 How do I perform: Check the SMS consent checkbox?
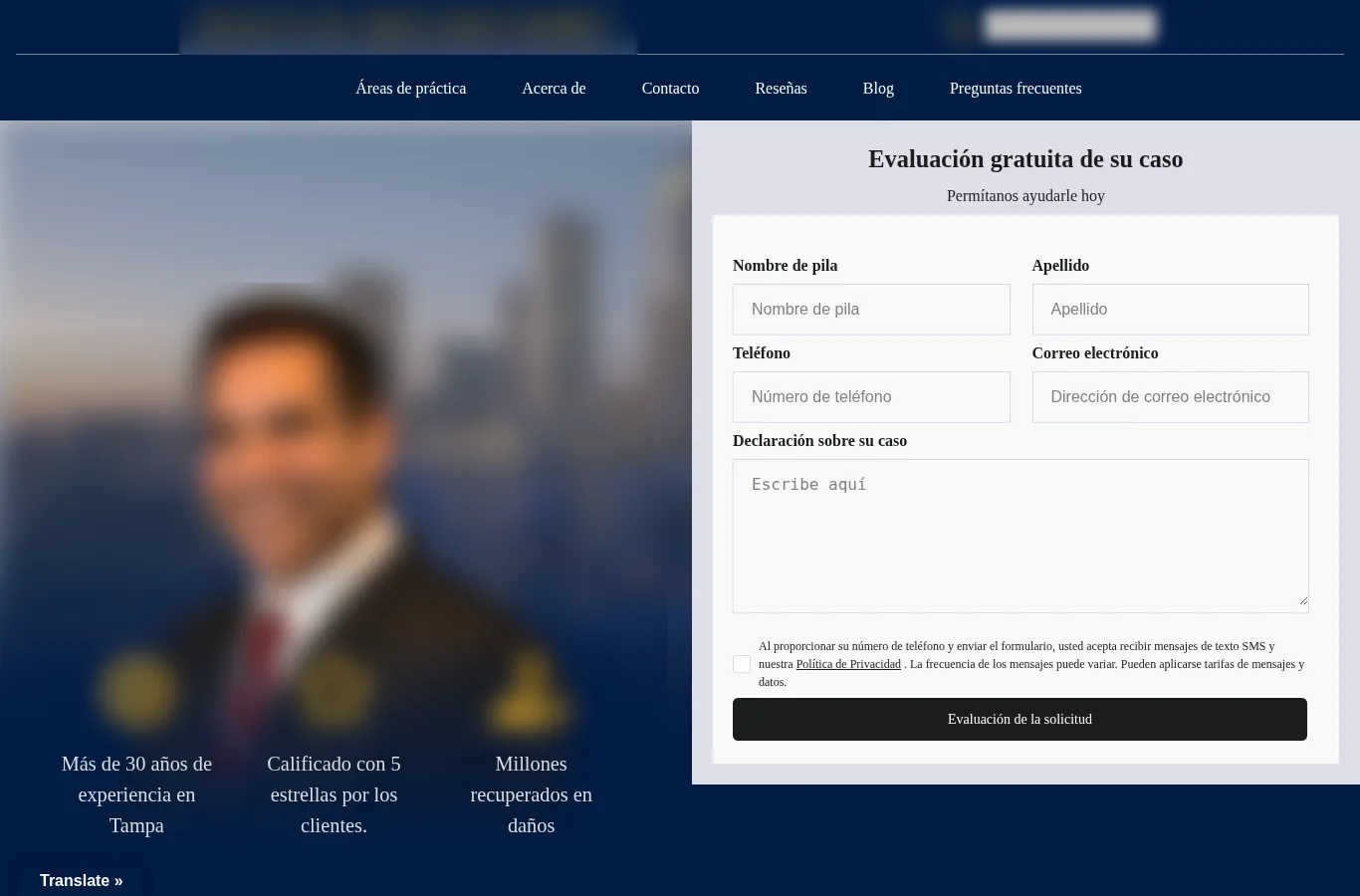click(x=742, y=664)
